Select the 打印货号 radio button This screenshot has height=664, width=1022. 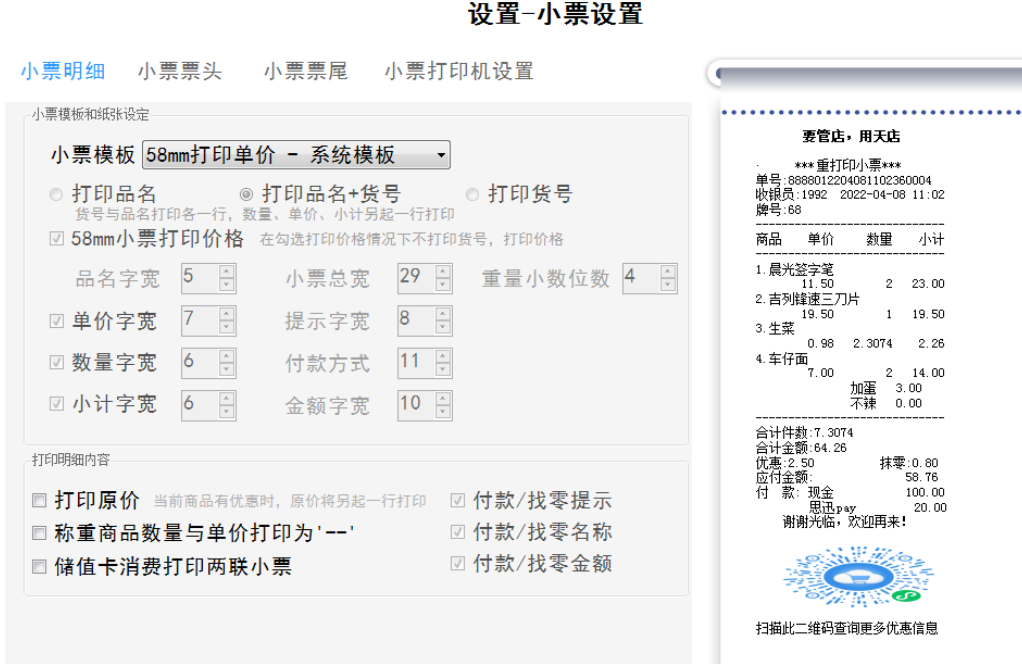473,195
